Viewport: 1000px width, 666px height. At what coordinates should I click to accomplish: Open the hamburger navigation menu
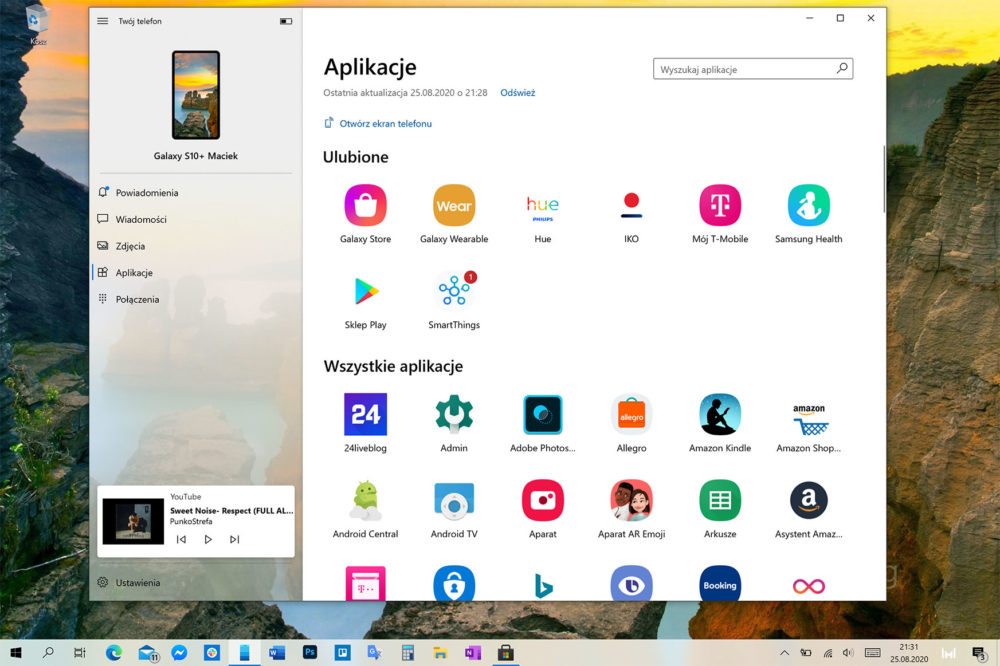pyautogui.click(x=103, y=21)
